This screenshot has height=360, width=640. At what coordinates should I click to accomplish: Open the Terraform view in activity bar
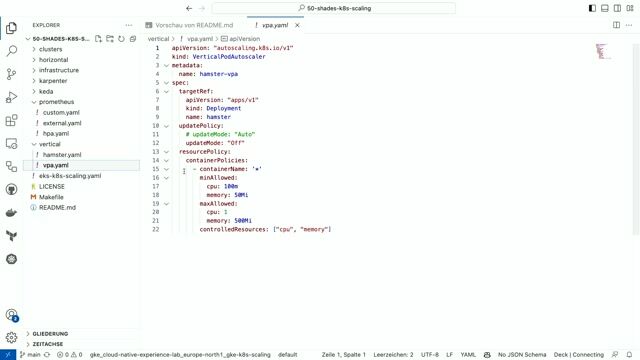pyautogui.click(x=11, y=236)
